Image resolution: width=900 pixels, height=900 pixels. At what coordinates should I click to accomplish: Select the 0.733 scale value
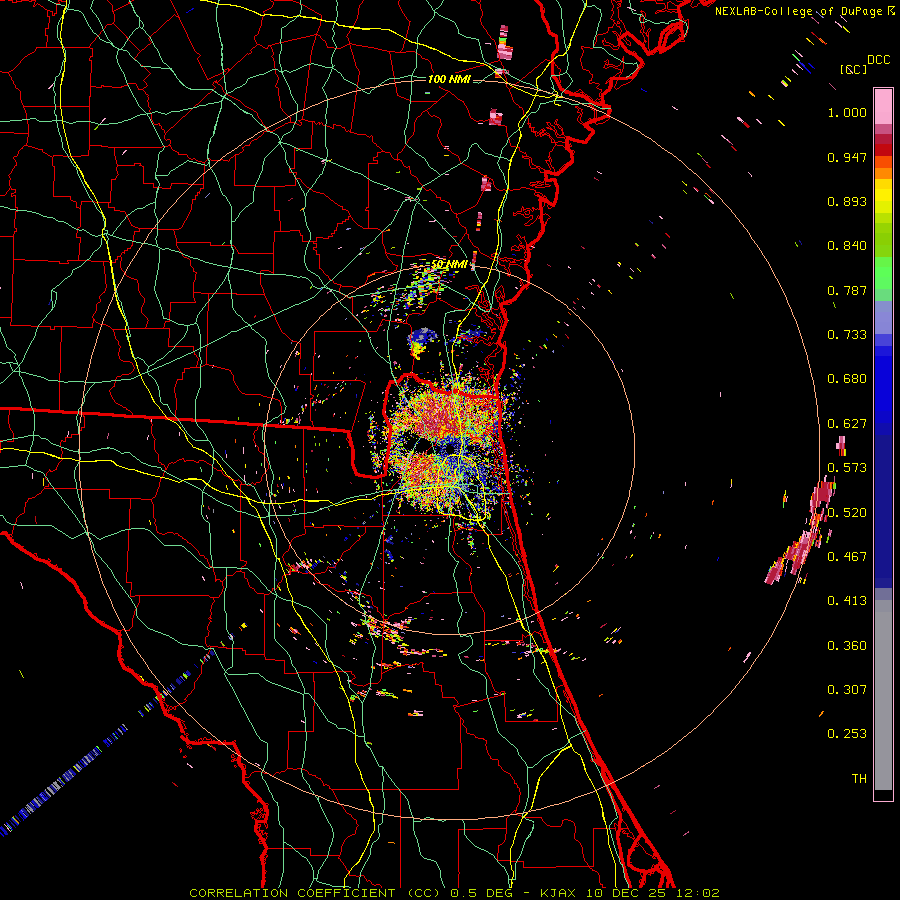[x=847, y=335]
